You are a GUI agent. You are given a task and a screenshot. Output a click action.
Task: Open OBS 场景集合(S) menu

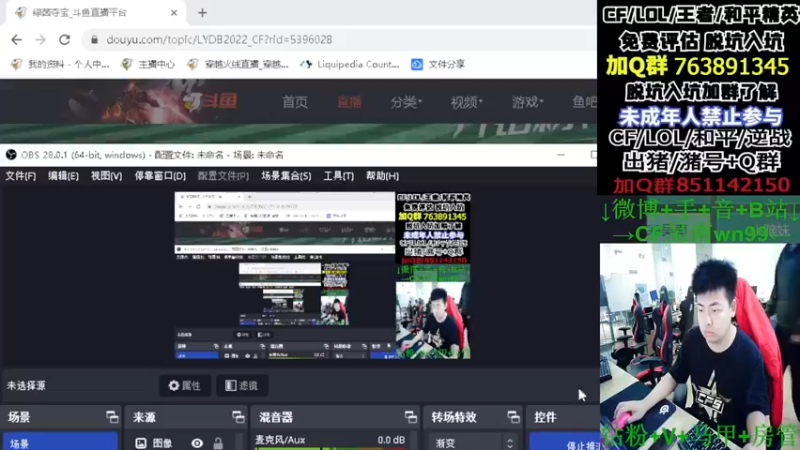pyautogui.click(x=286, y=176)
